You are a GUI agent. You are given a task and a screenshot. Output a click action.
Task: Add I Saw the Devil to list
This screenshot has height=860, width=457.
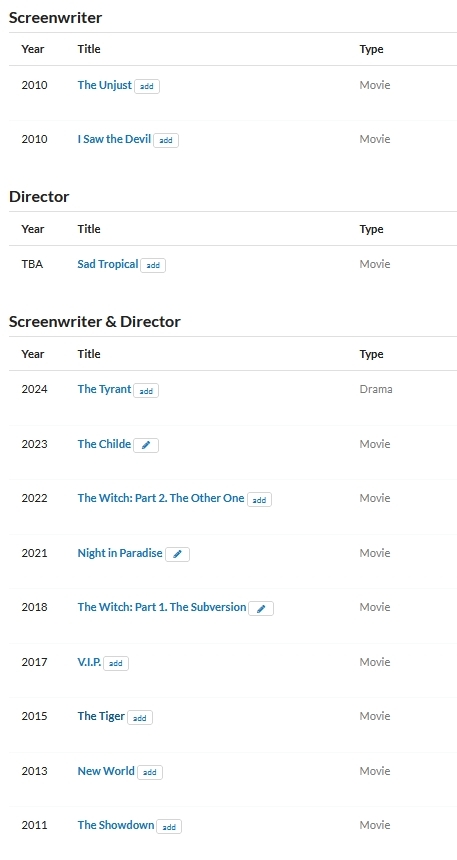(166, 140)
